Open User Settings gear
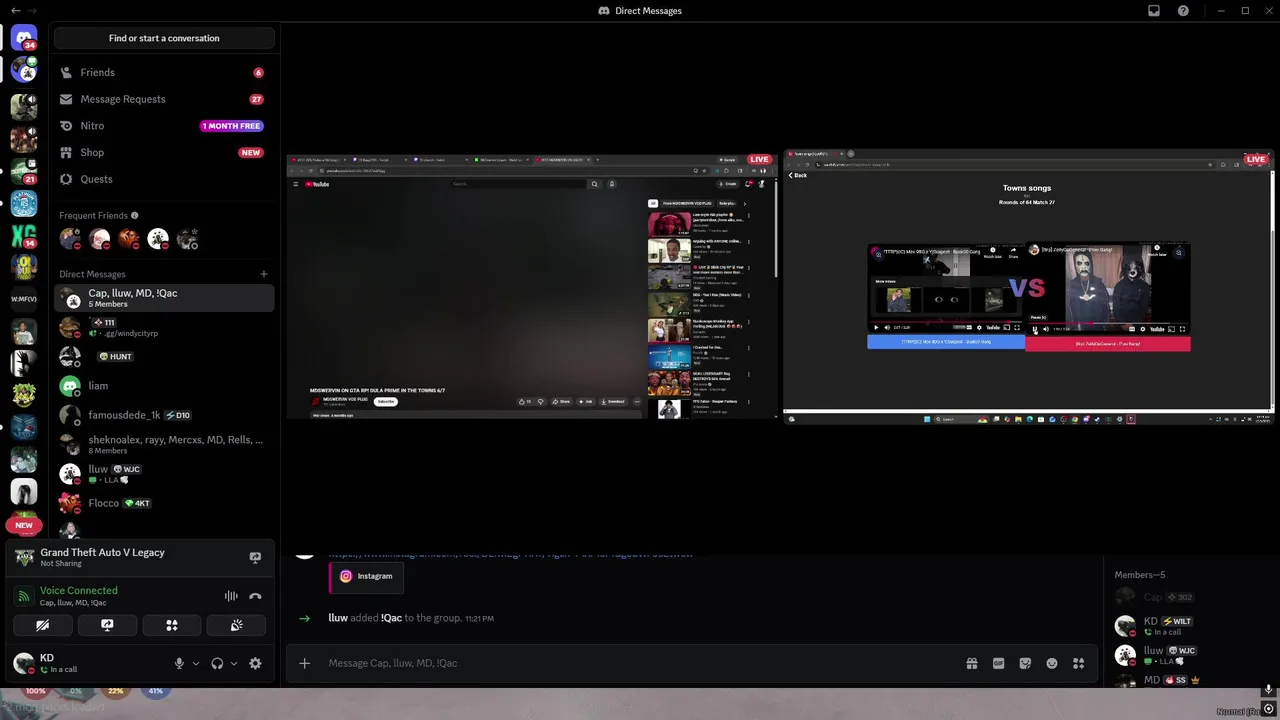This screenshot has height=720, width=1280. point(255,663)
